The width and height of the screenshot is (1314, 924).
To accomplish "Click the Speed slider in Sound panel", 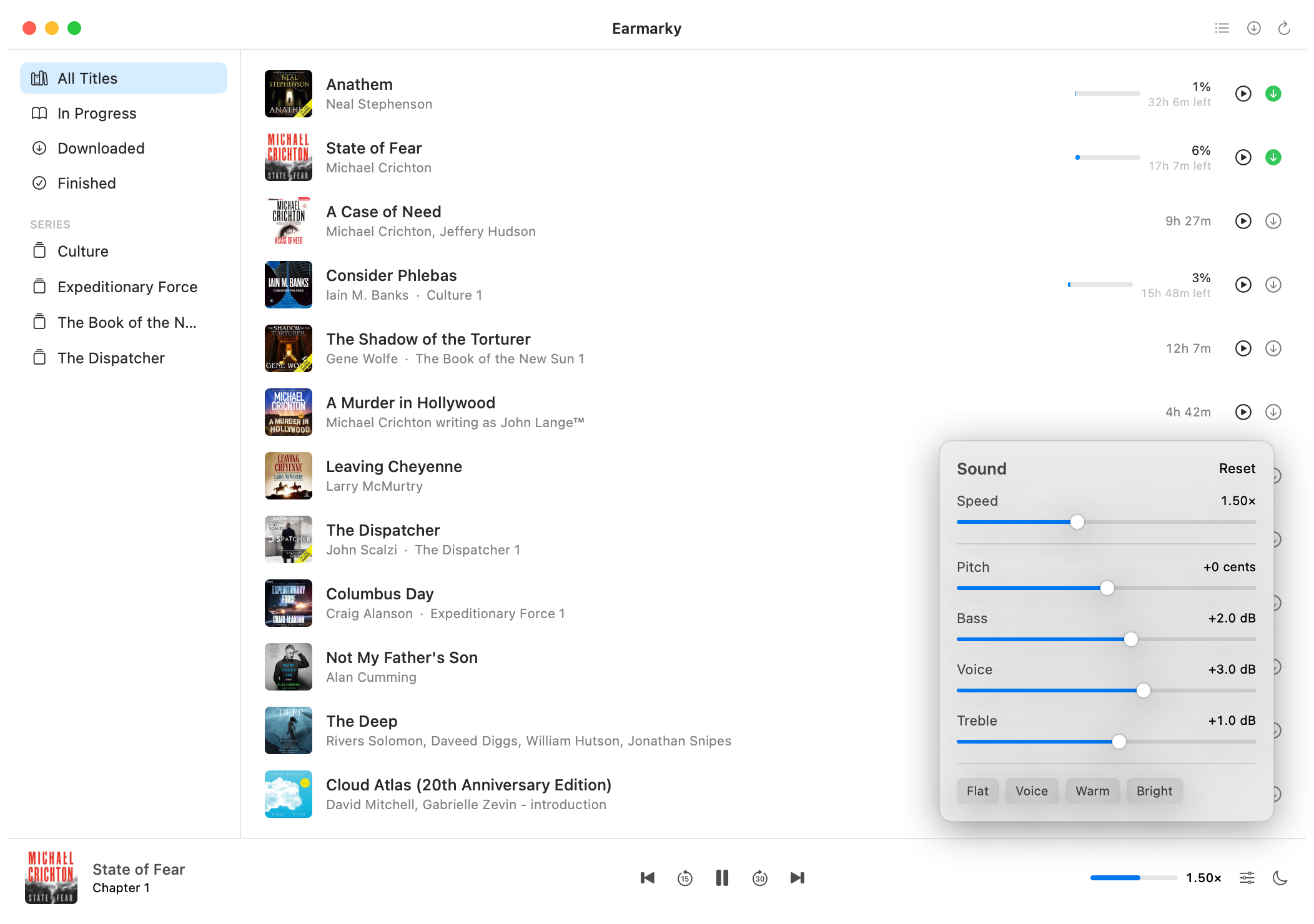I will click(1106, 522).
